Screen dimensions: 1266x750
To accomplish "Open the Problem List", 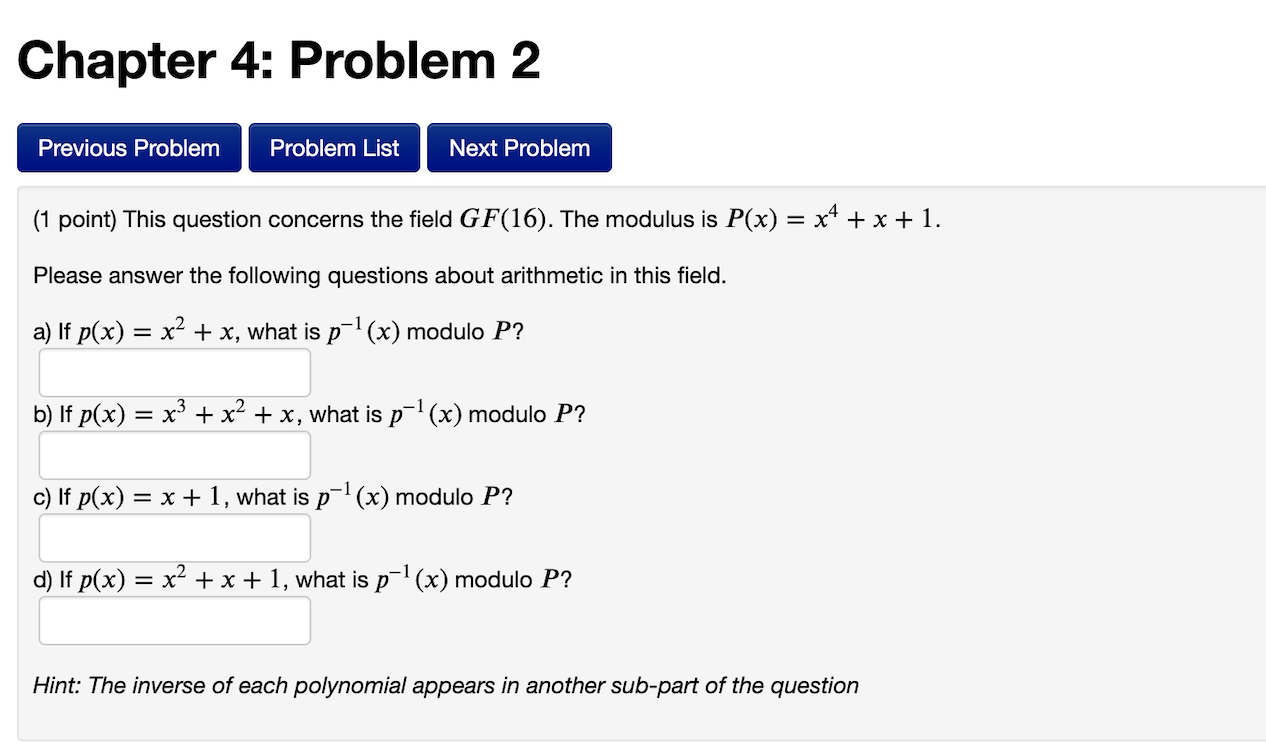I will click(x=334, y=147).
